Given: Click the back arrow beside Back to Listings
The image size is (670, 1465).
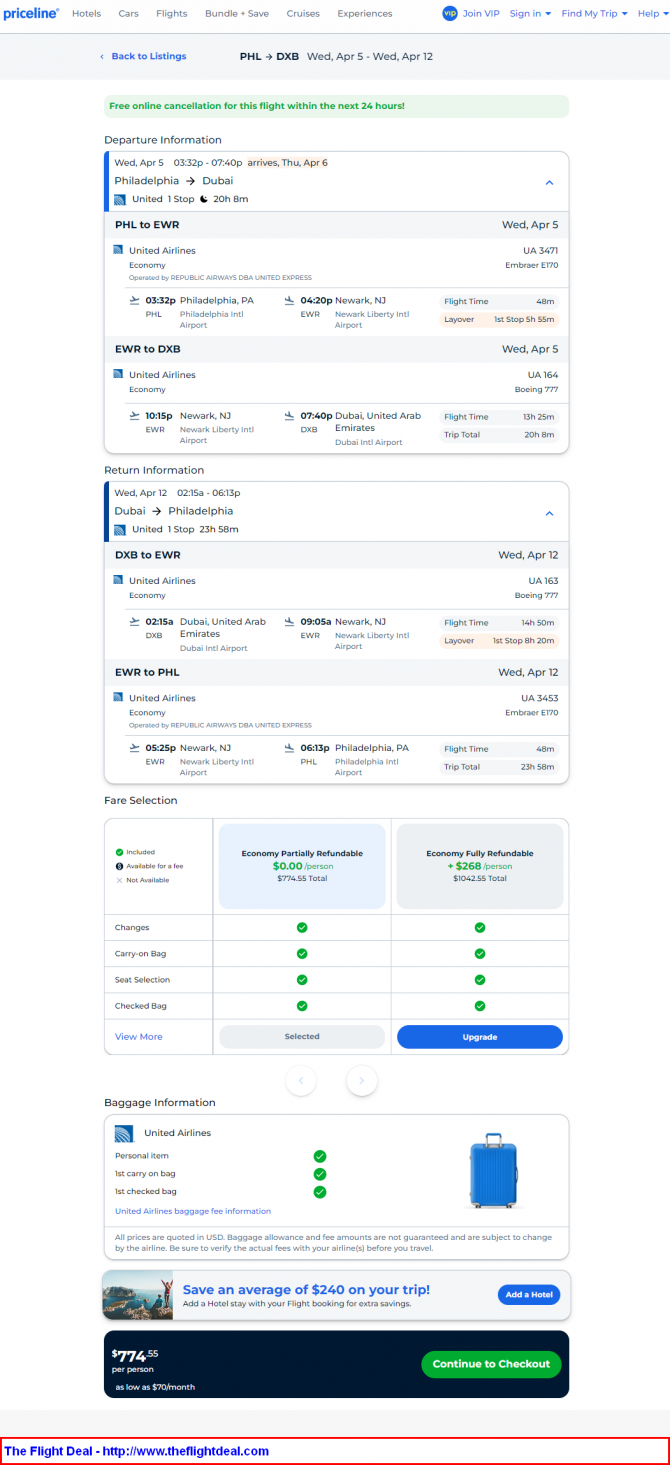Looking at the screenshot, I should point(102,57).
